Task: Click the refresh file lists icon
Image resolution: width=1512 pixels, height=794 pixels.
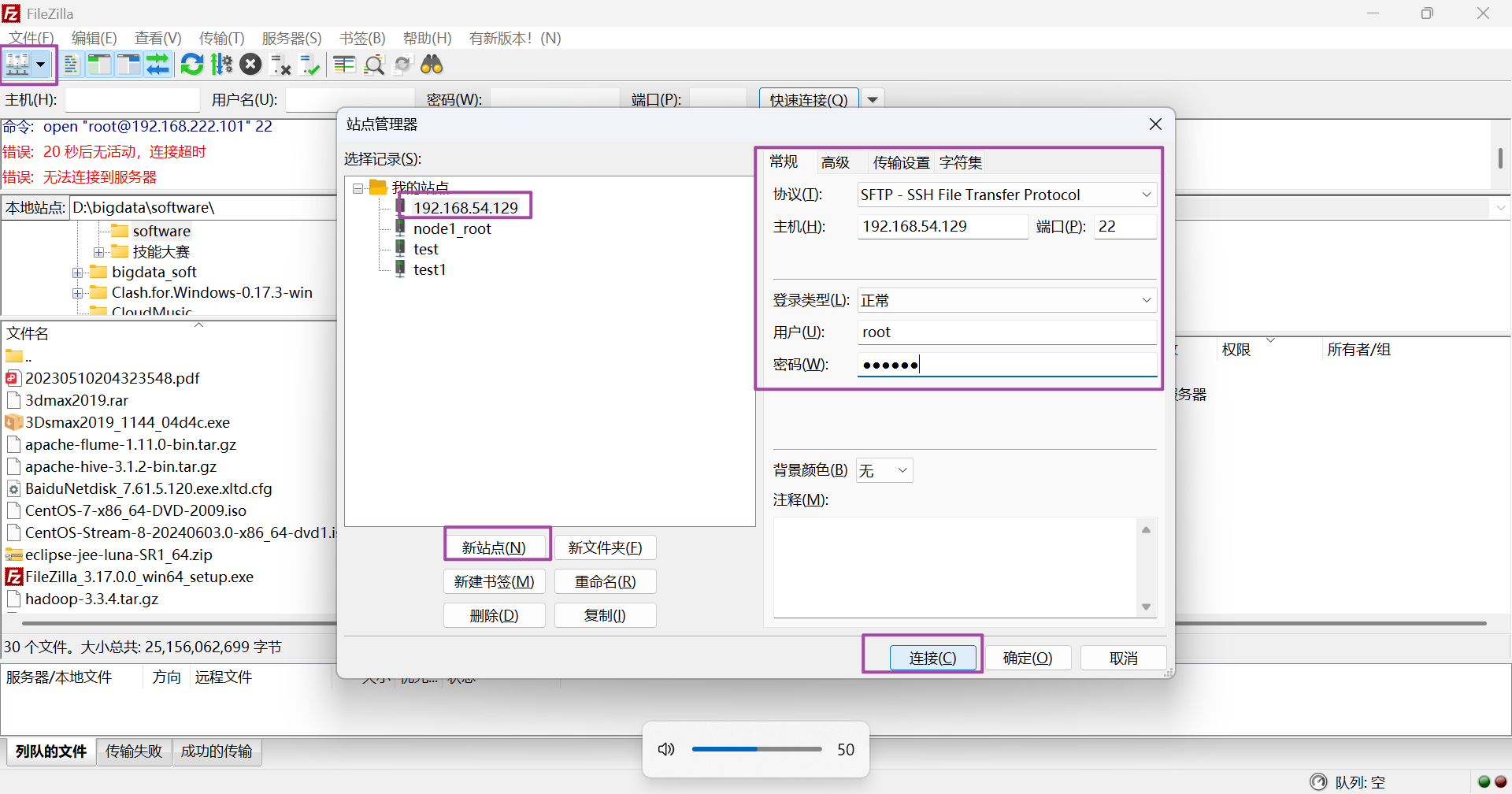Action: [x=192, y=65]
